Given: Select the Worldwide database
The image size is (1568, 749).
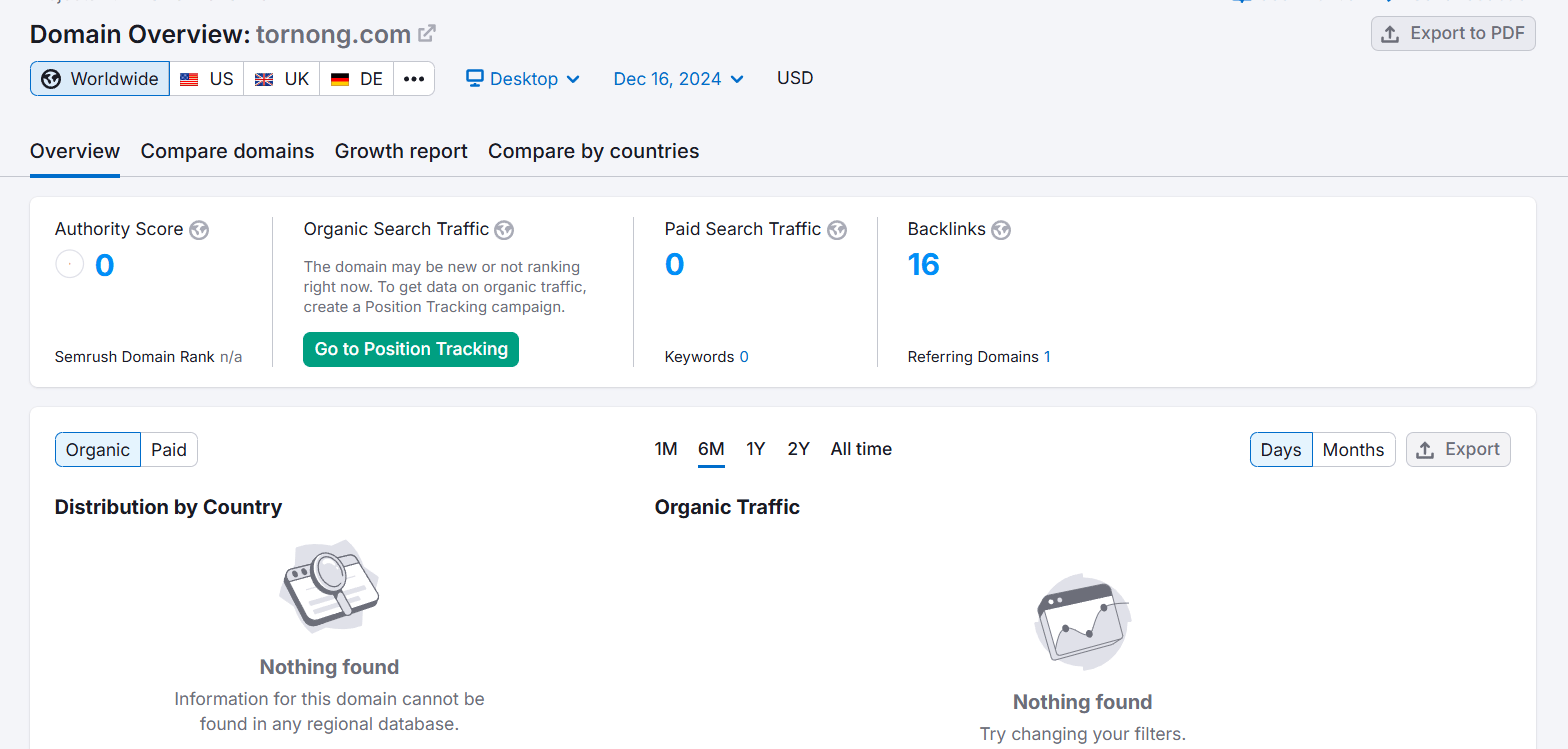Looking at the screenshot, I should [x=100, y=79].
